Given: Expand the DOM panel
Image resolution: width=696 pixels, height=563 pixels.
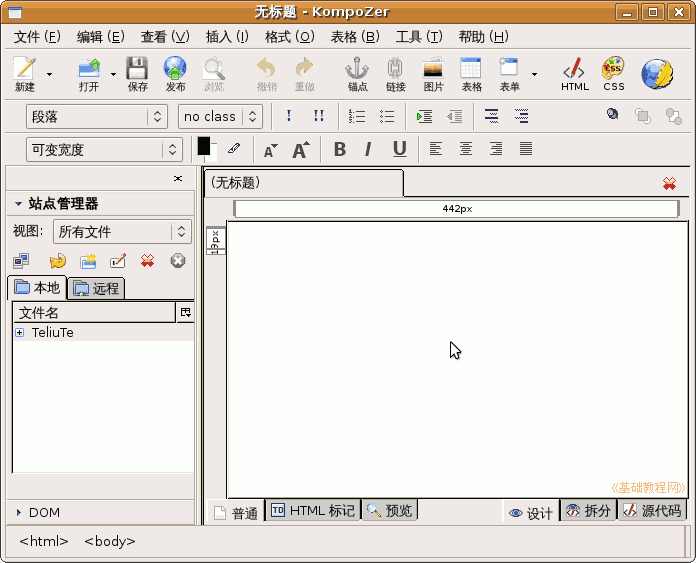Looking at the screenshot, I should click(x=19, y=512).
